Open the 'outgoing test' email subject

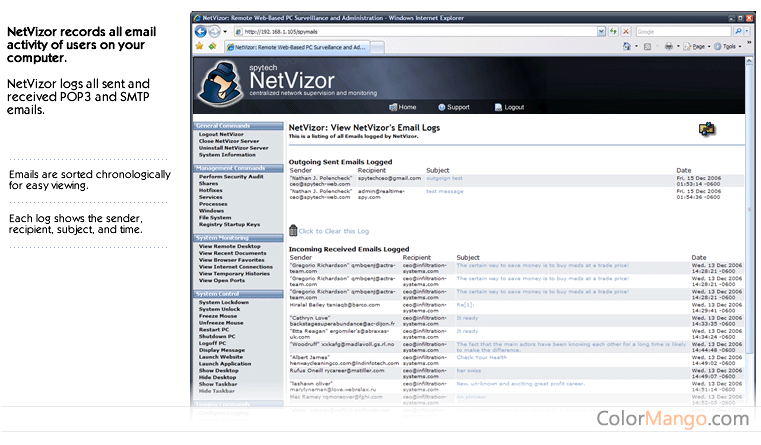click(x=444, y=179)
